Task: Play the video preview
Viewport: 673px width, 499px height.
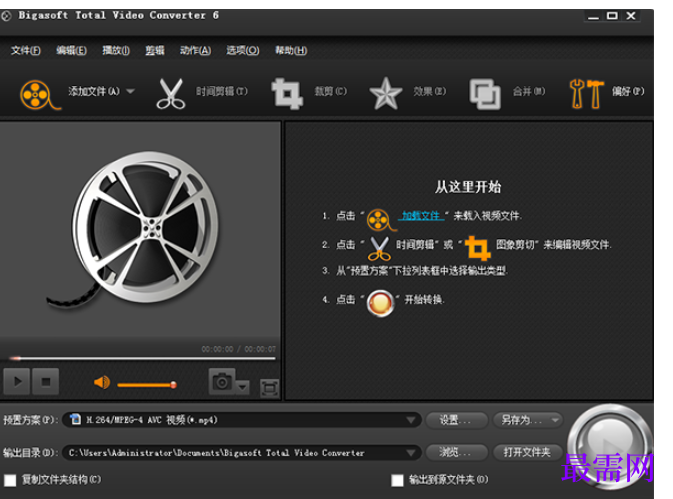Action: [x=17, y=381]
